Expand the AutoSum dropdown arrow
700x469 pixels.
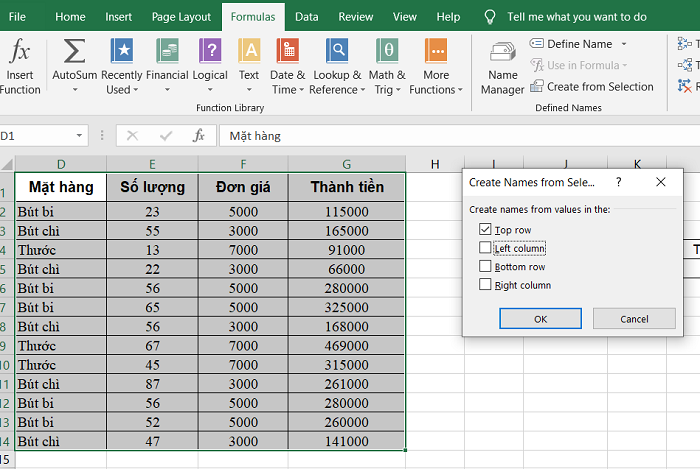coord(75,90)
